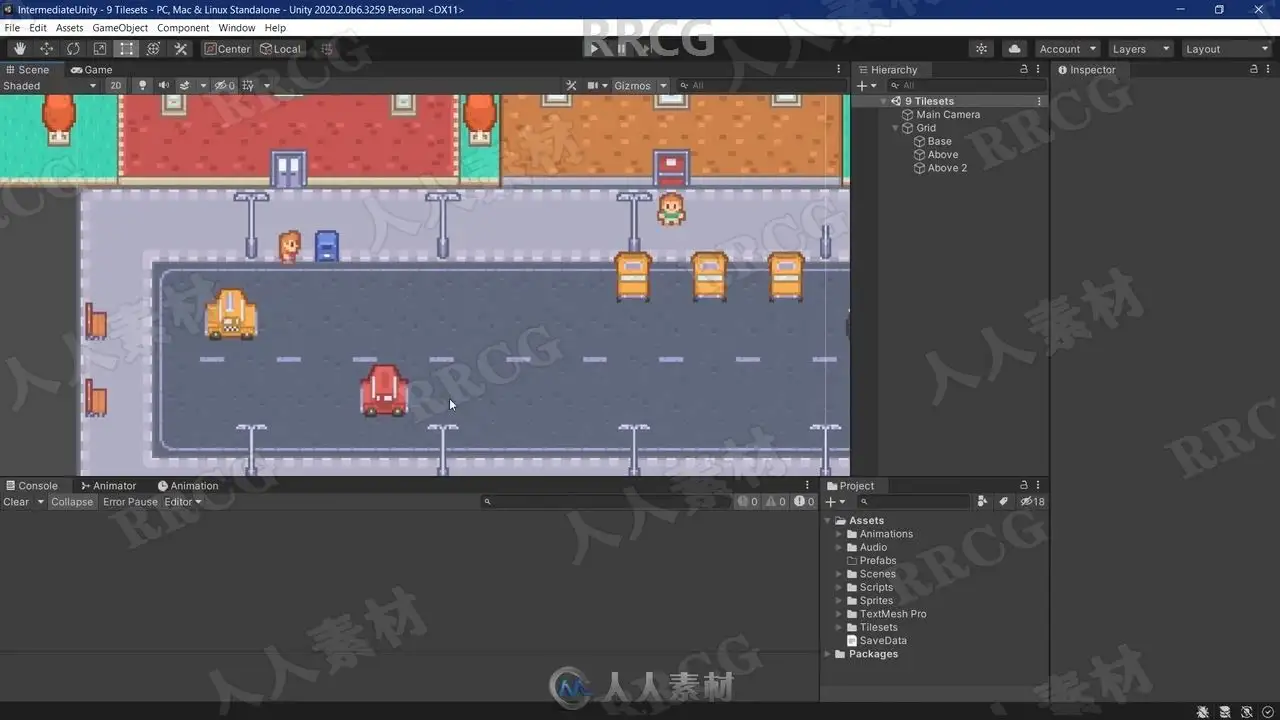Click the Play button
The height and width of the screenshot is (720, 1280).
[594, 49]
